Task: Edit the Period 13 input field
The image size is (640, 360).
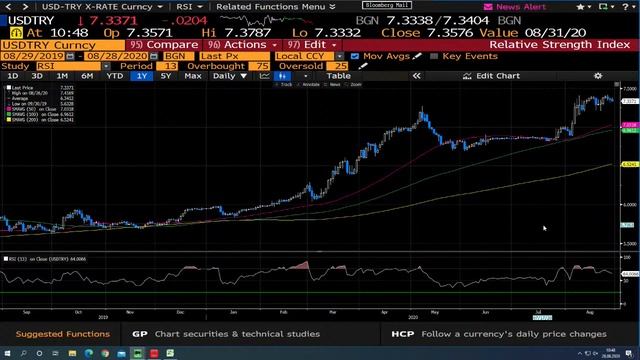Action: [167, 66]
